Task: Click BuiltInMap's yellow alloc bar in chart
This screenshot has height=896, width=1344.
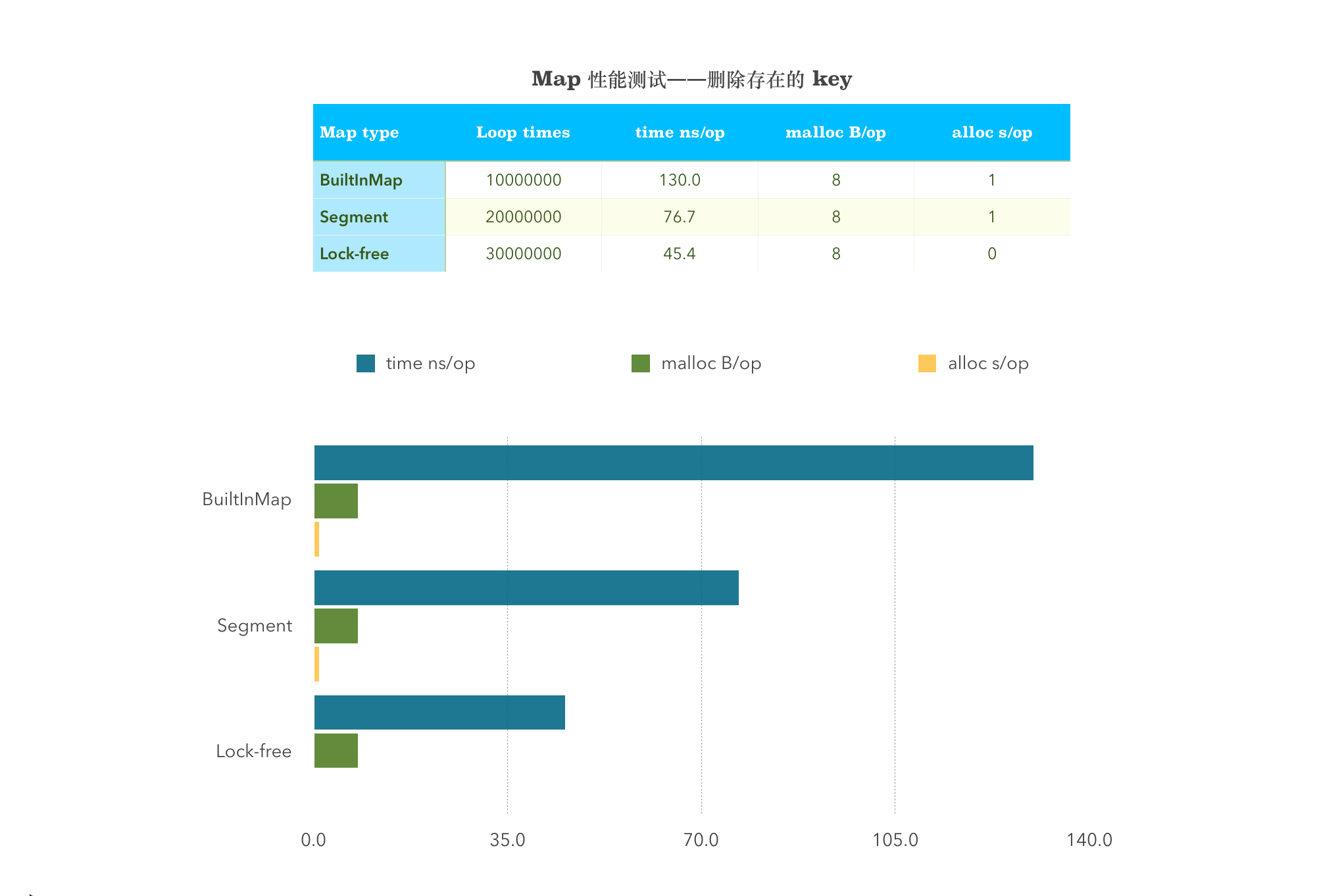Action: pos(317,539)
